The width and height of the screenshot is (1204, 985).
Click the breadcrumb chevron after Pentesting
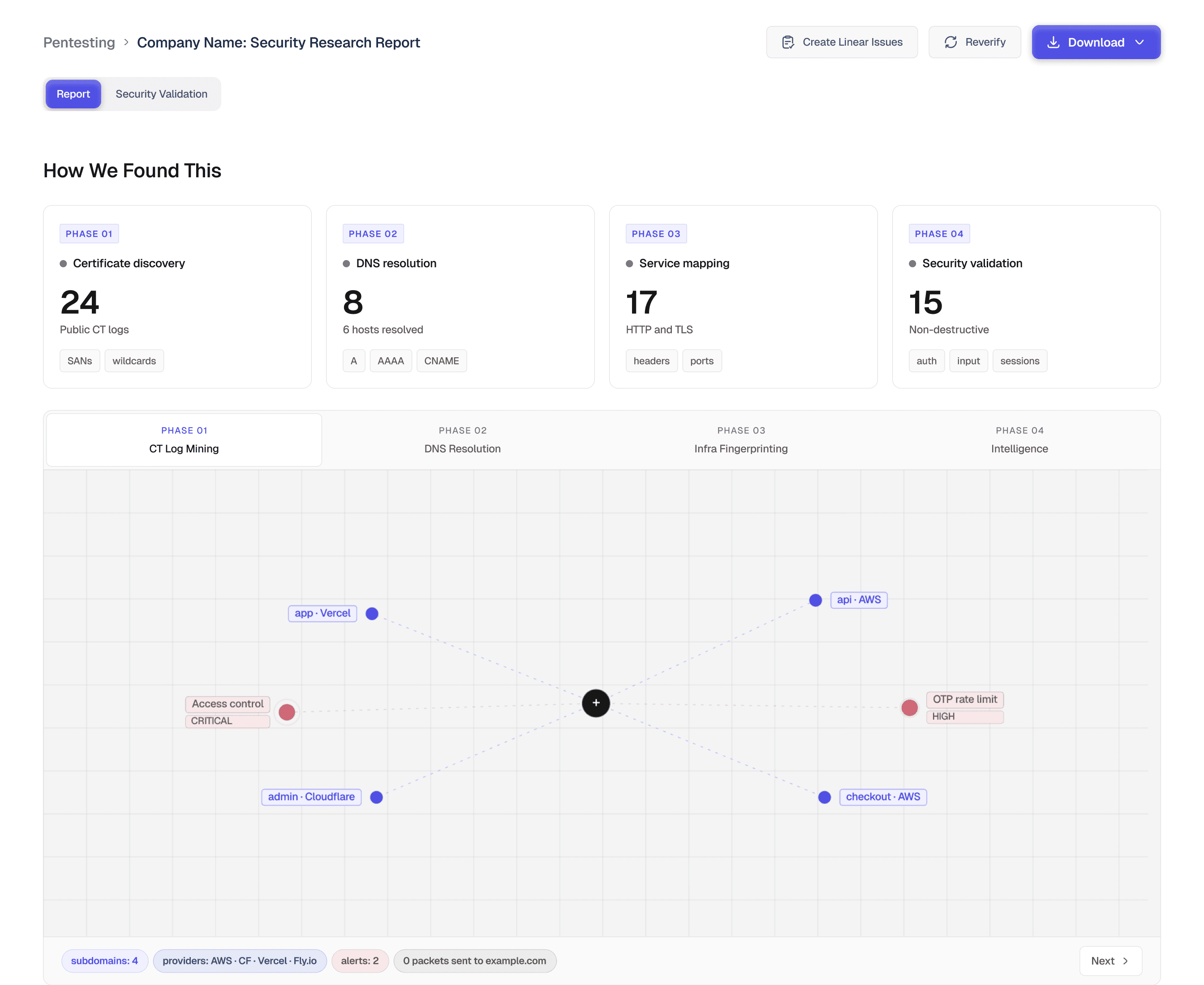click(126, 42)
